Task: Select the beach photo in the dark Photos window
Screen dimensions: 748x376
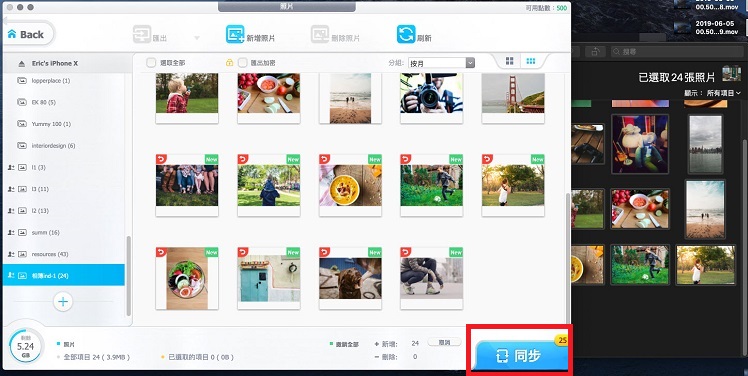Action: pyautogui.click(x=705, y=209)
